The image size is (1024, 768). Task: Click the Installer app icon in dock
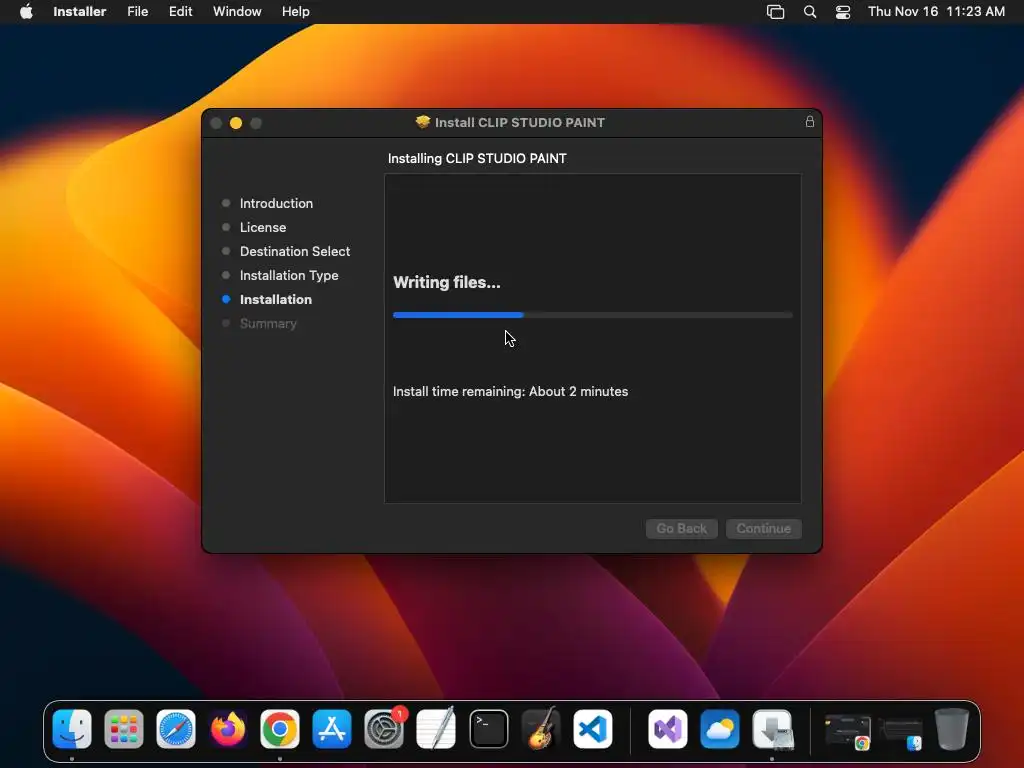[772, 728]
